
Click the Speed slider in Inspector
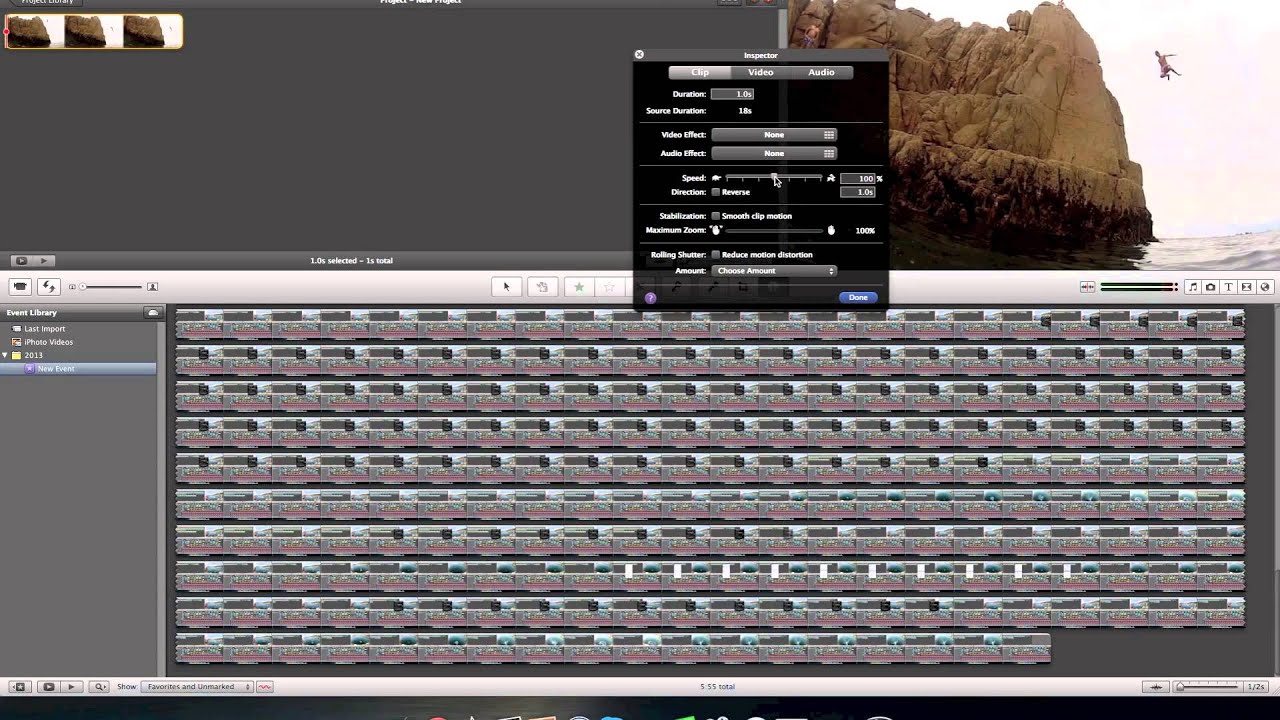773,178
